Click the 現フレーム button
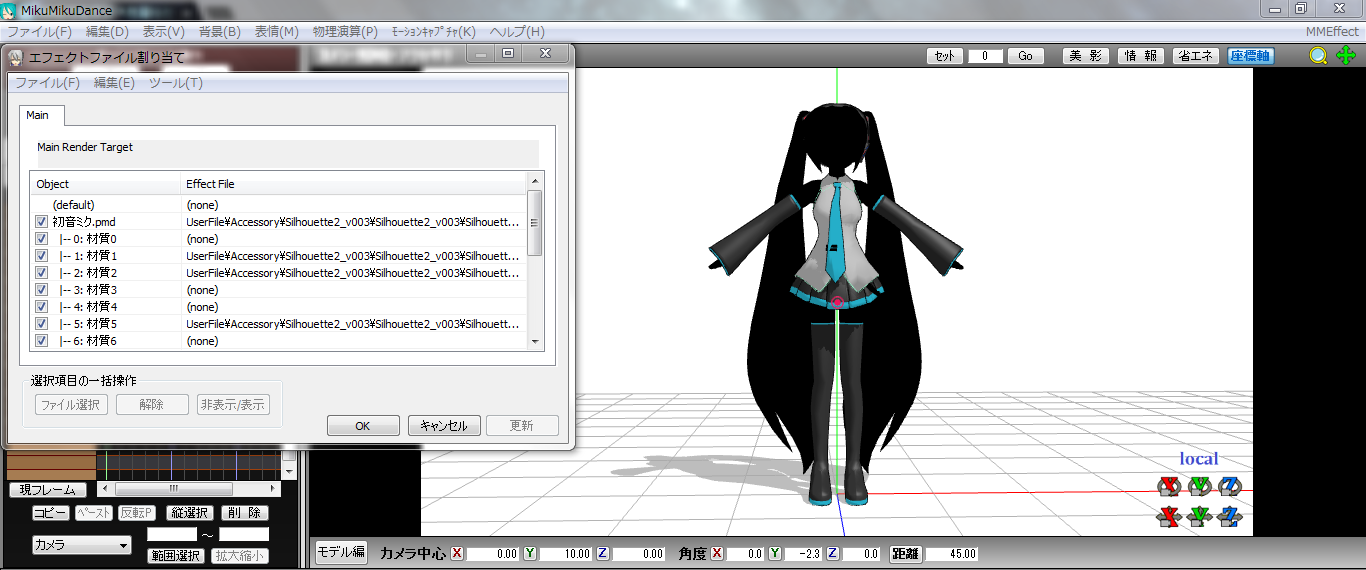 coord(48,490)
